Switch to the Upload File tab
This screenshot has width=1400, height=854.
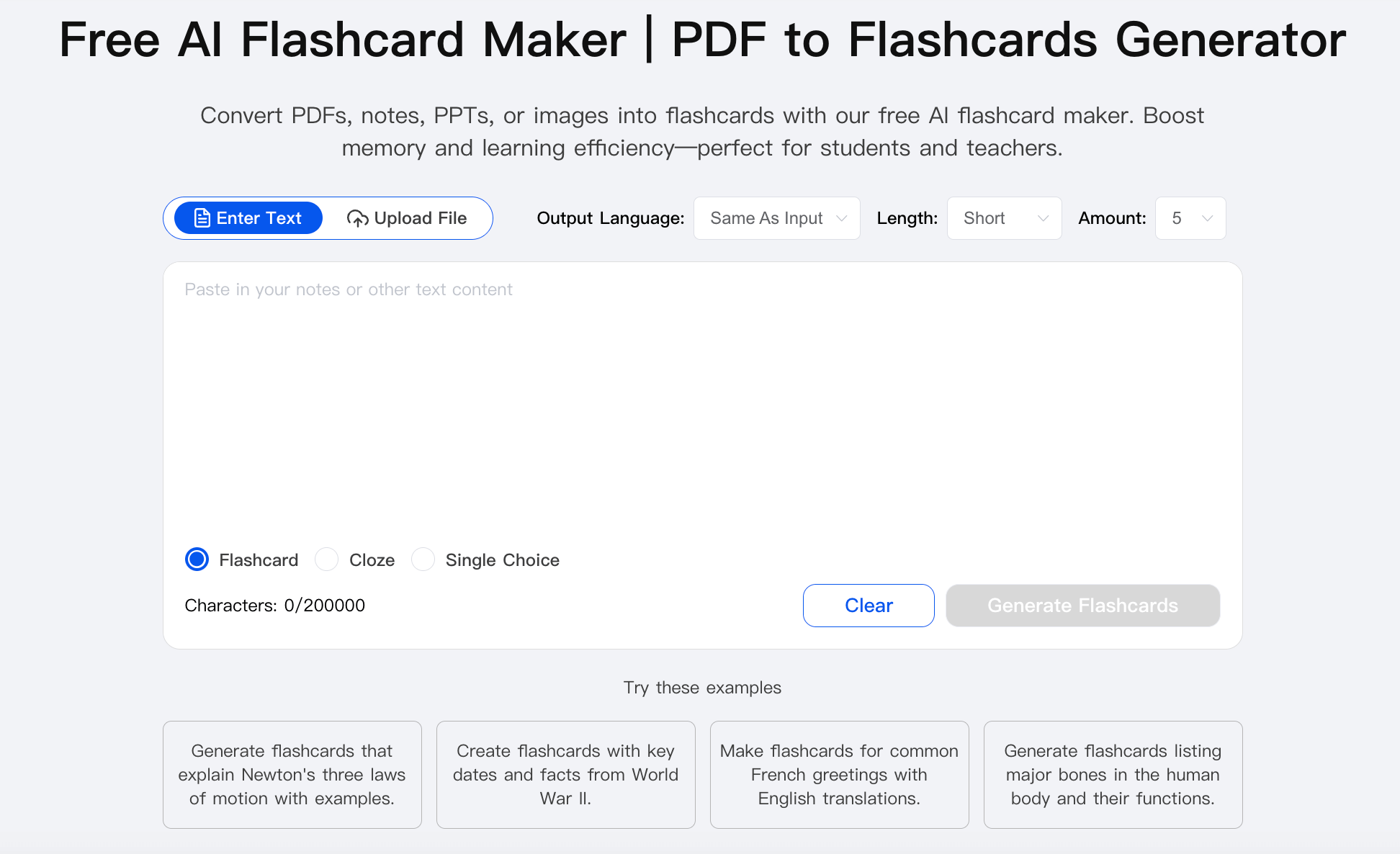[x=407, y=218]
